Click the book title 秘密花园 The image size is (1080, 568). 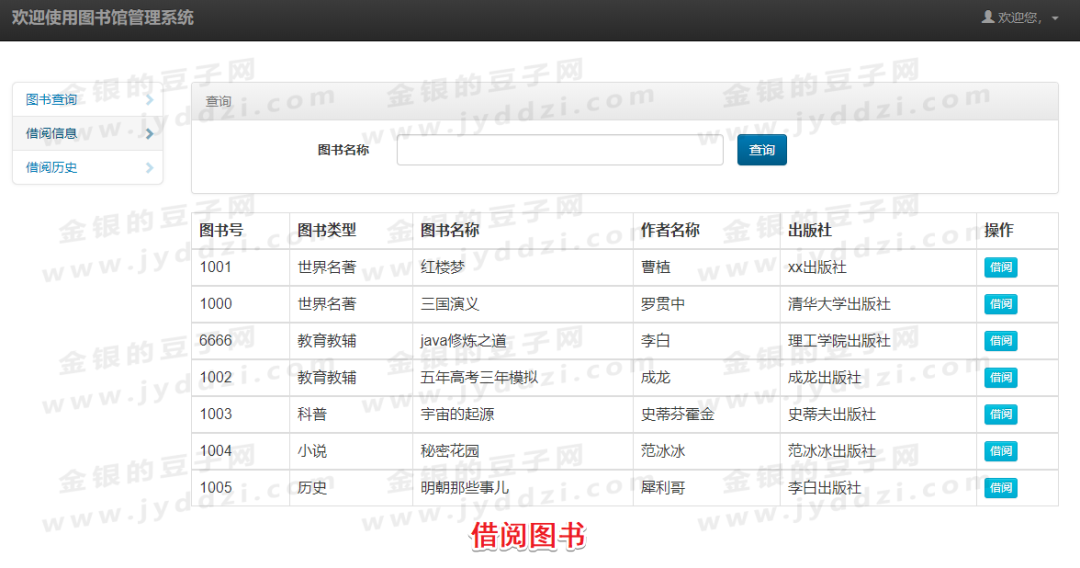pos(450,451)
